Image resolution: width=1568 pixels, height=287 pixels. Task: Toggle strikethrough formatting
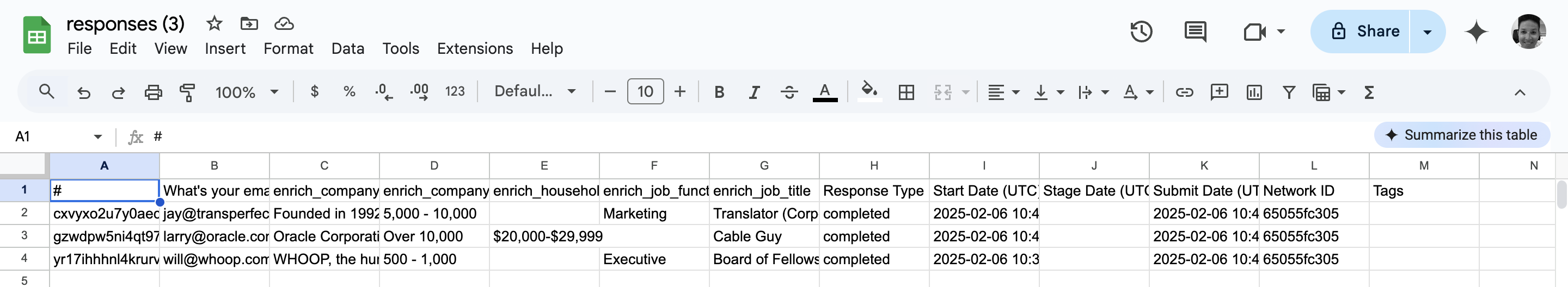tap(789, 92)
